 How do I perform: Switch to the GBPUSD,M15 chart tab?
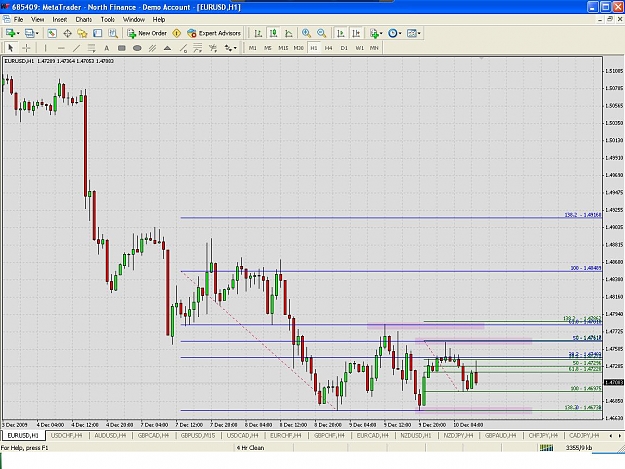(x=198, y=436)
